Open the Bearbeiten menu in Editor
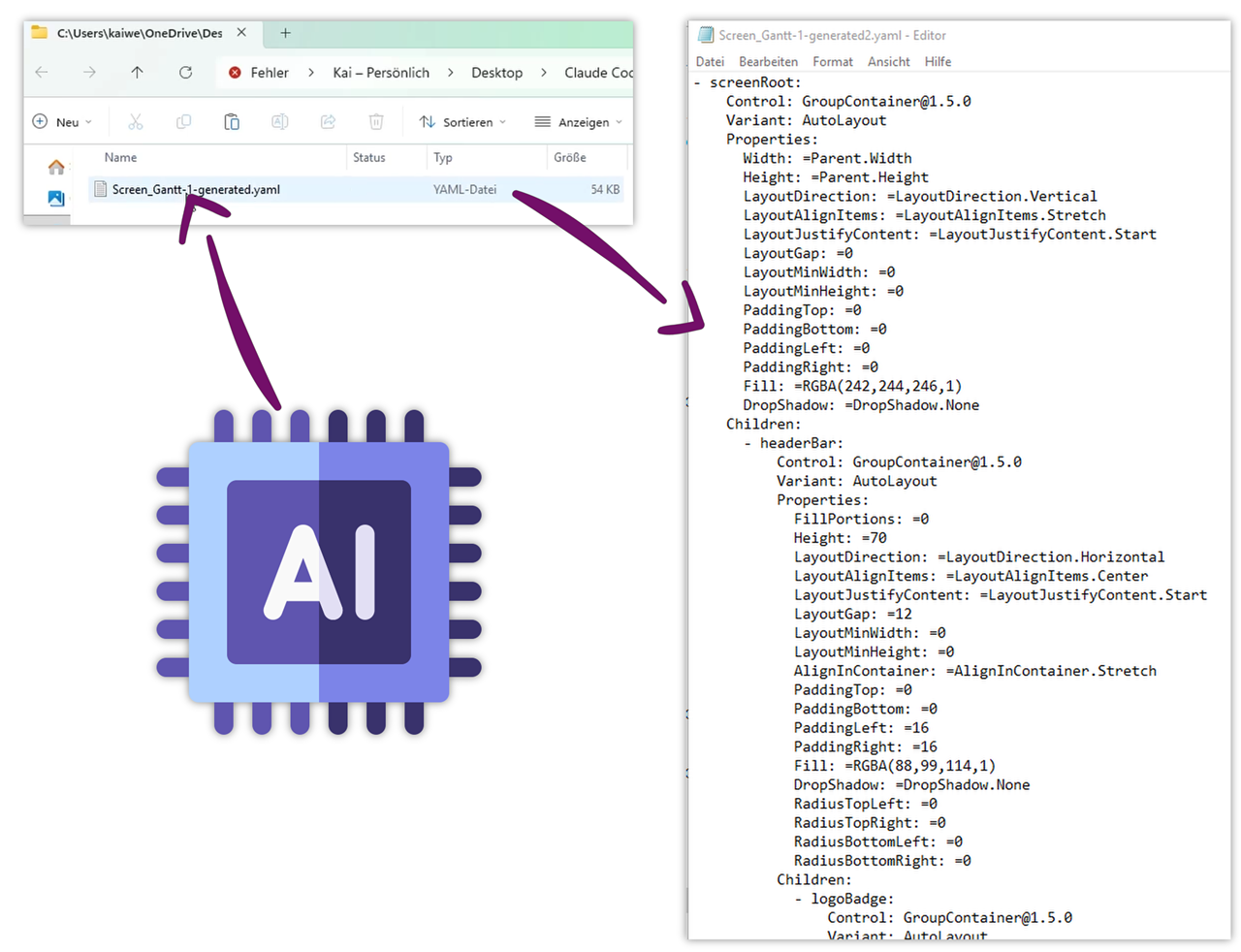1241x952 pixels. pos(768,62)
